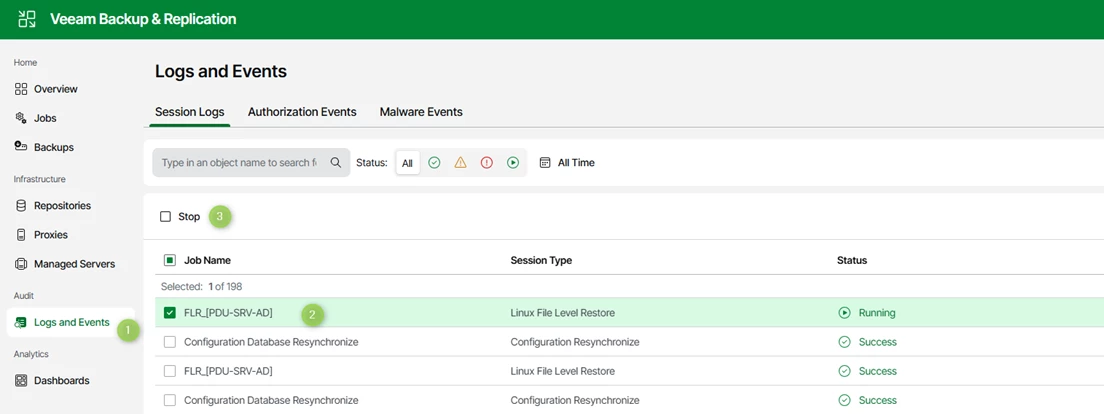Click the Backups icon in sidebar
This screenshot has height=414, width=1104.
21,147
